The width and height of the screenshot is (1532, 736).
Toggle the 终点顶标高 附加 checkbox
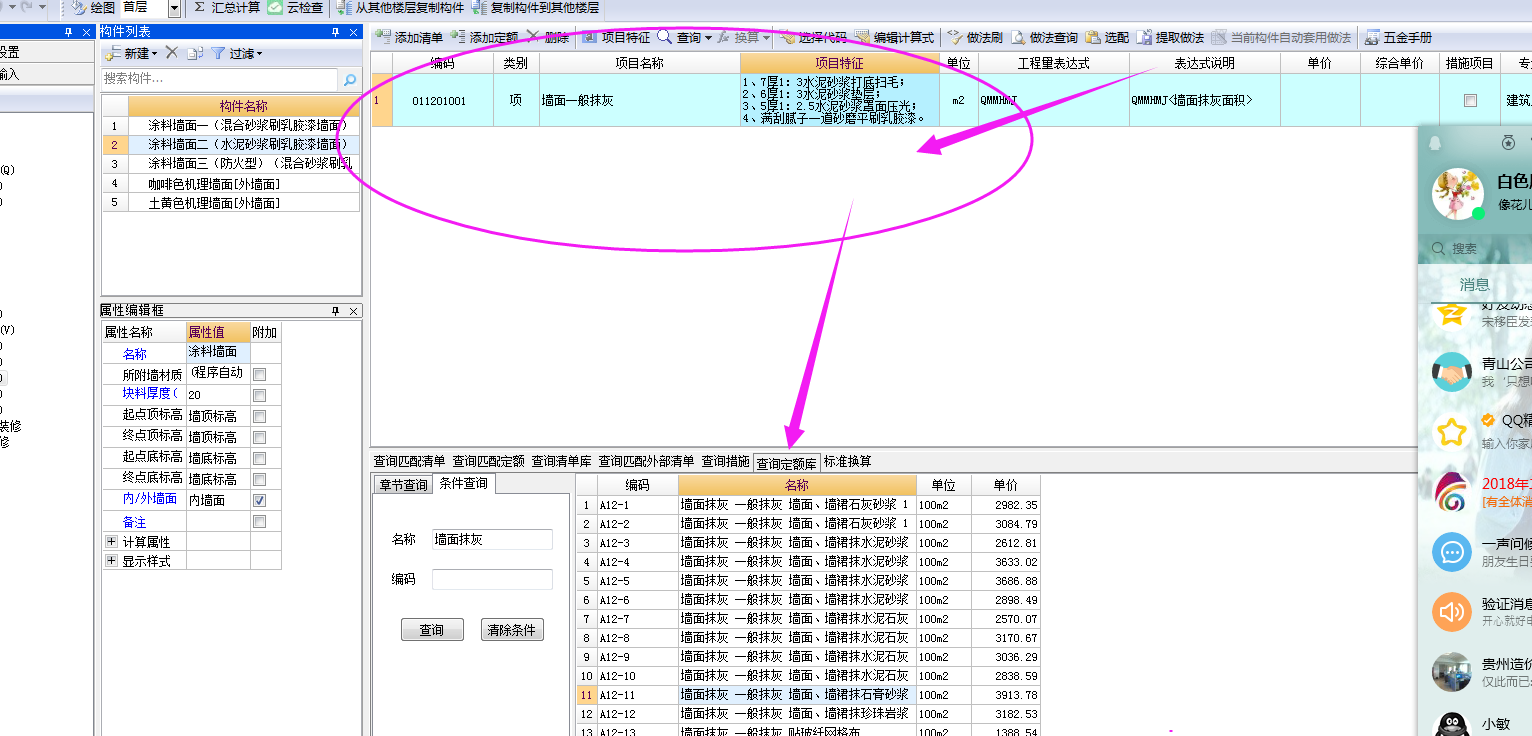point(260,437)
